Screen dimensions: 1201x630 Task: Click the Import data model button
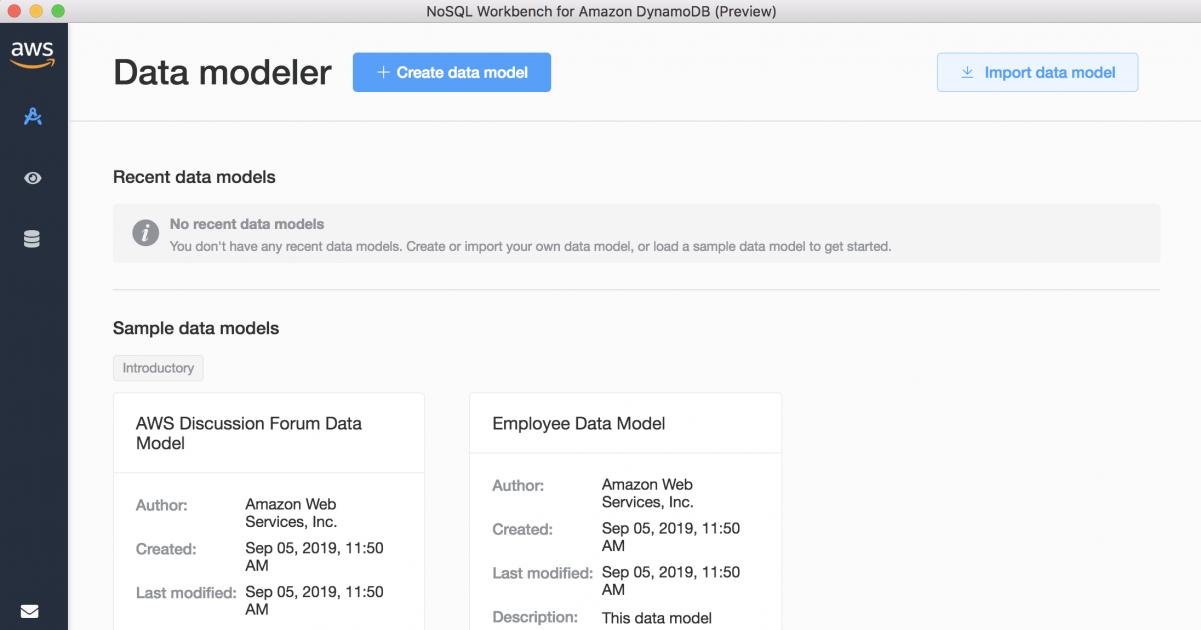(x=1037, y=72)
